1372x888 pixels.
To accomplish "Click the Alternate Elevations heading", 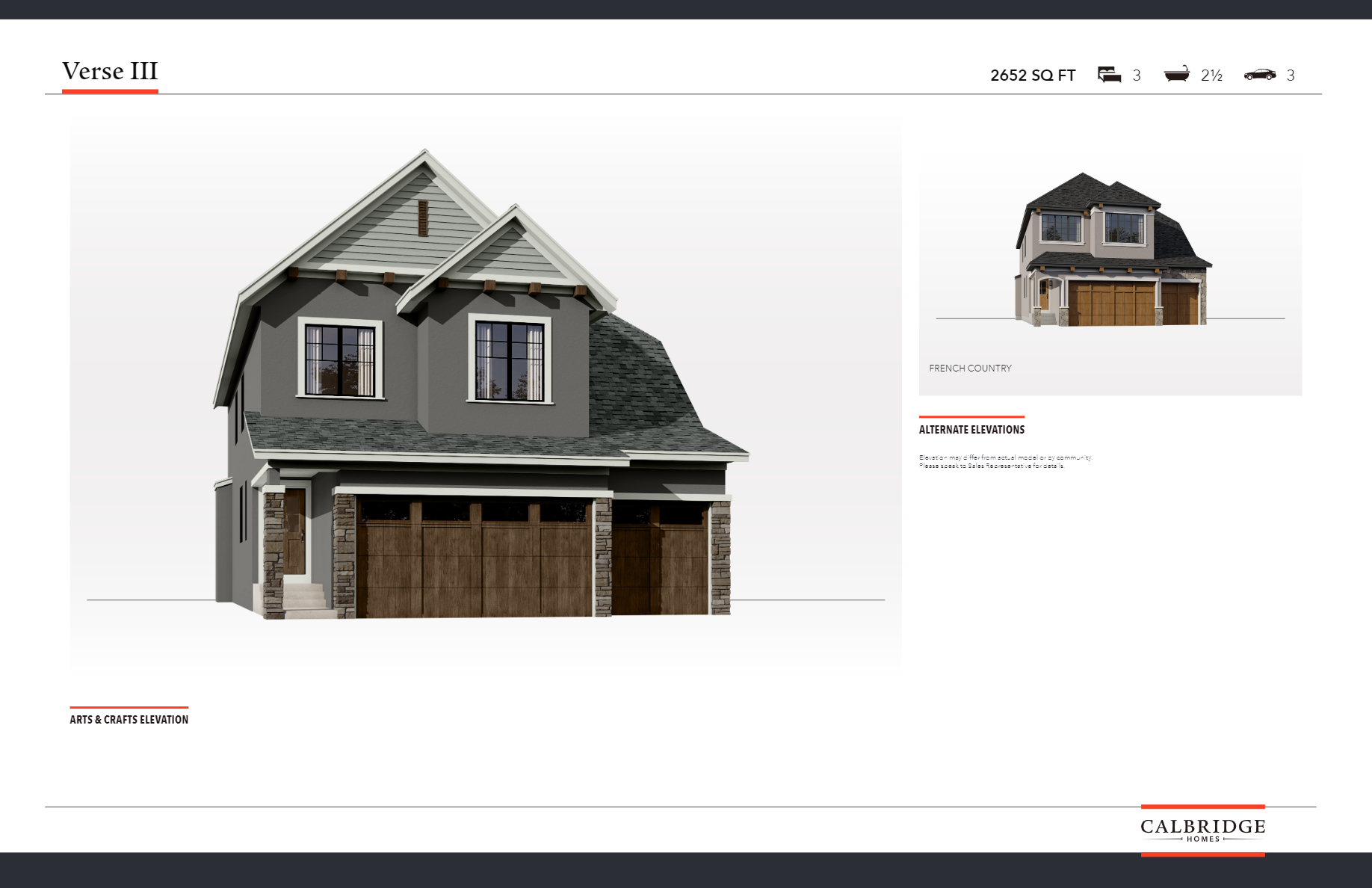I will point(971,430).
